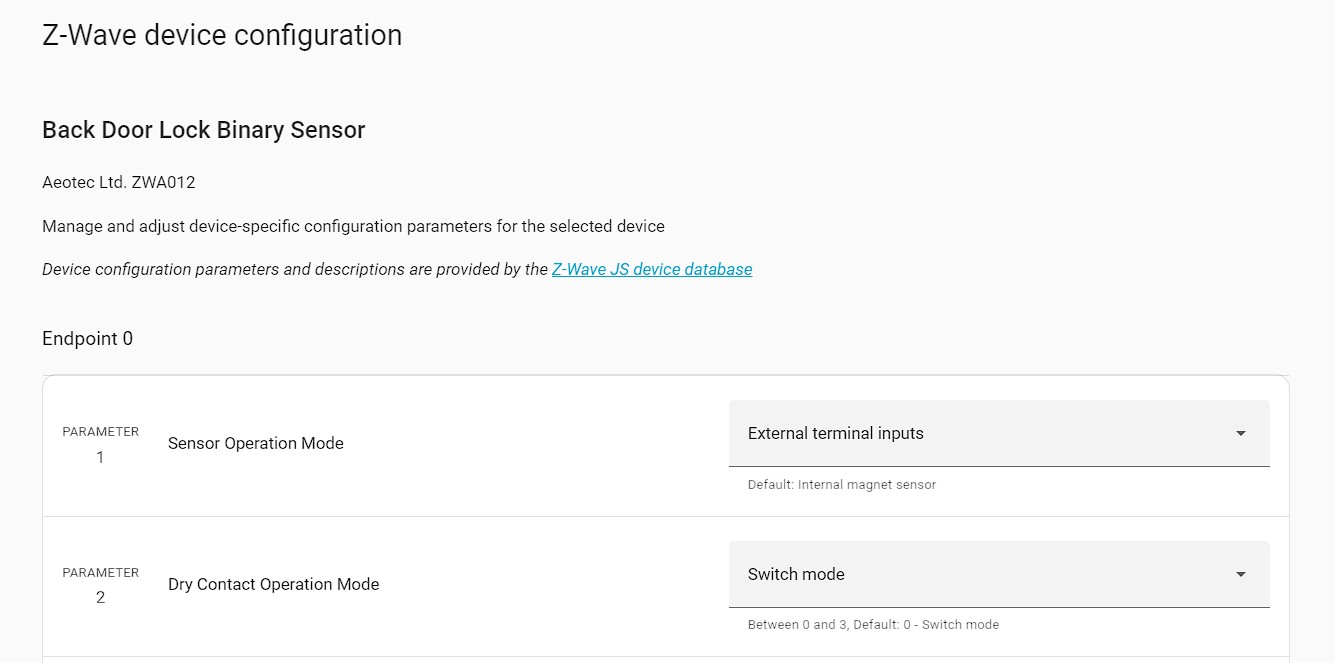This screenshot has width=1335, height=663.
Task: Open the Sensor Operation Mode dropdown
Action: tap(998, 433)
